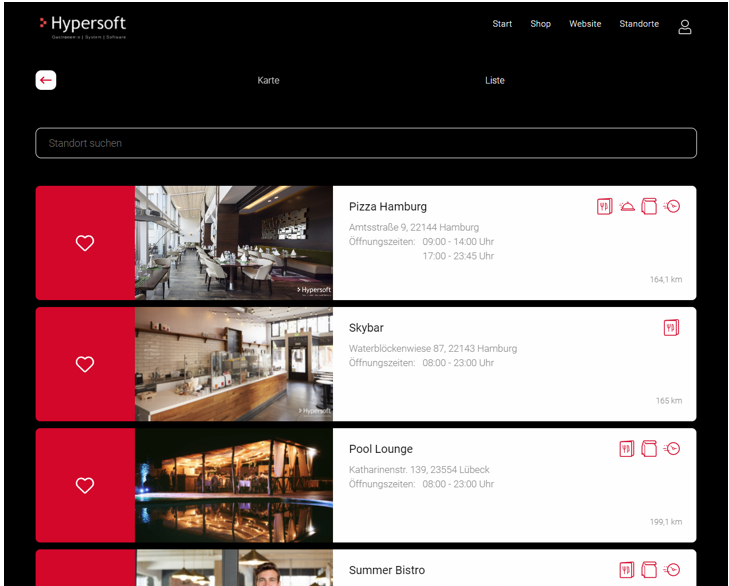Click the 199,1 km distance label
Image resolution: width=729 pixels, height=586 pixels.
point(666,522)
